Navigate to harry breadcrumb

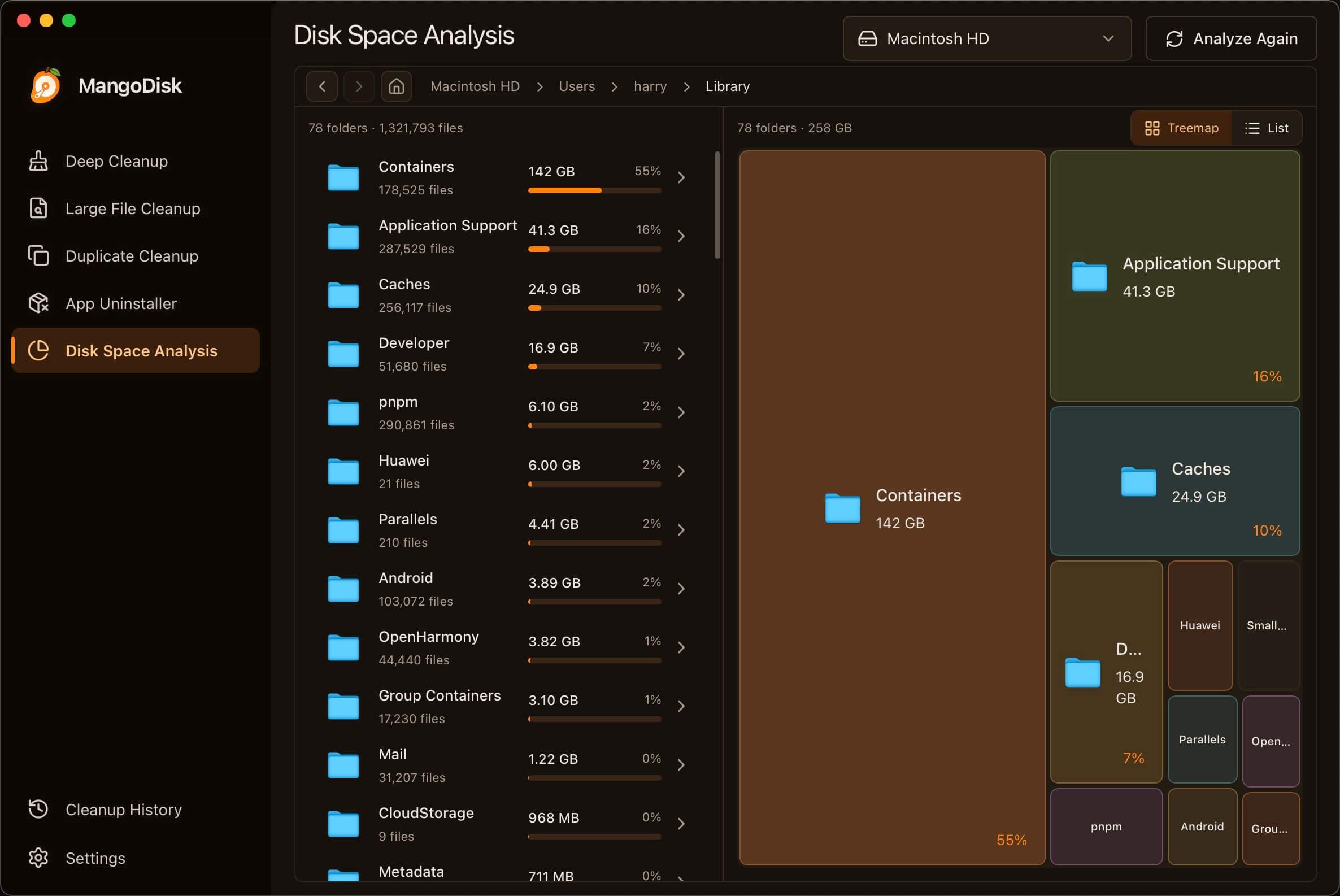650,86
